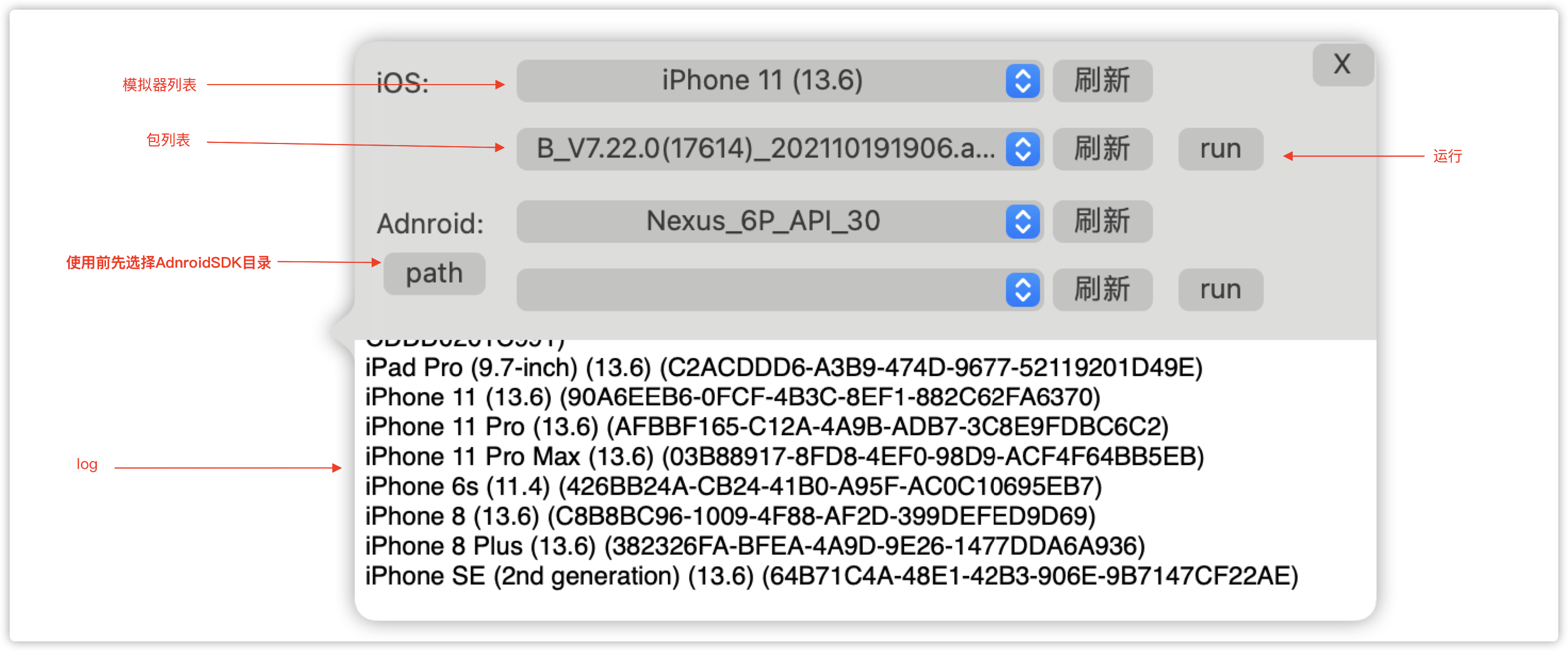Click the iPhone 6s (11.4) log entry

(734, 486)
